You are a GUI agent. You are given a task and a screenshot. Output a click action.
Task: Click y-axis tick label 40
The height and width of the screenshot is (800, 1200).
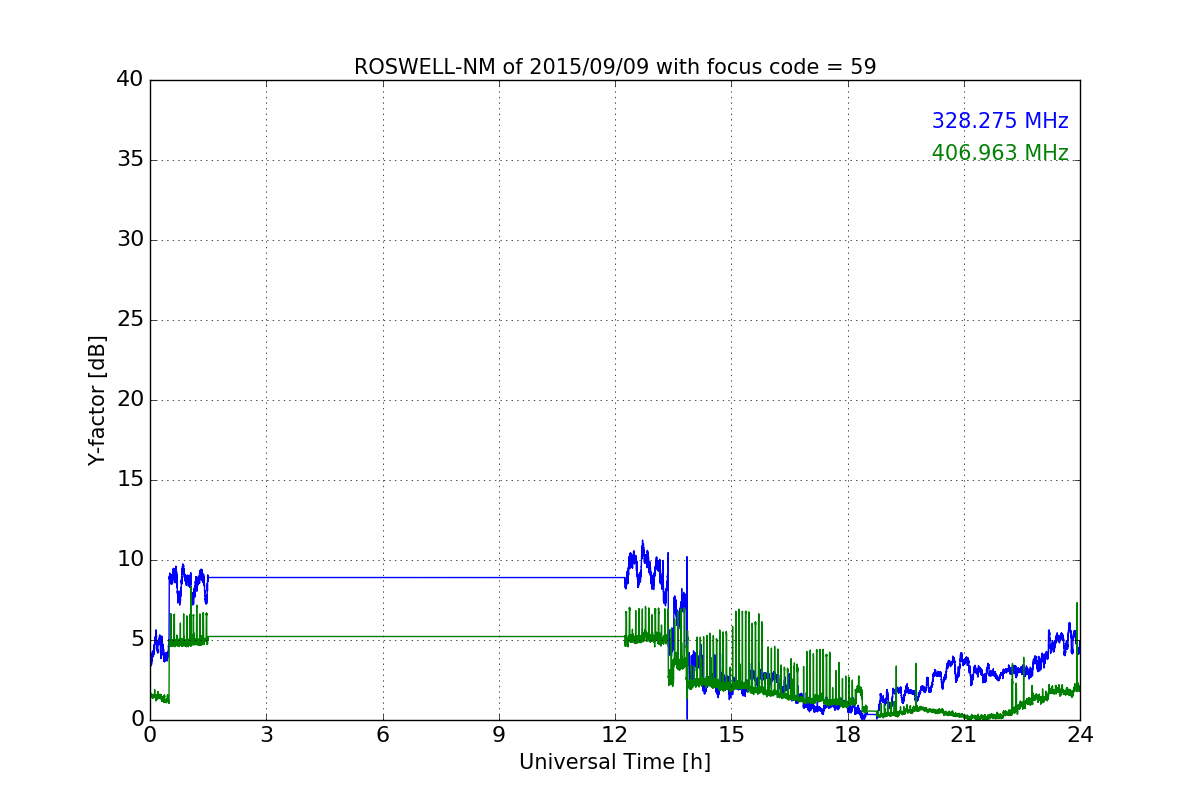click(x=130, y=80)
